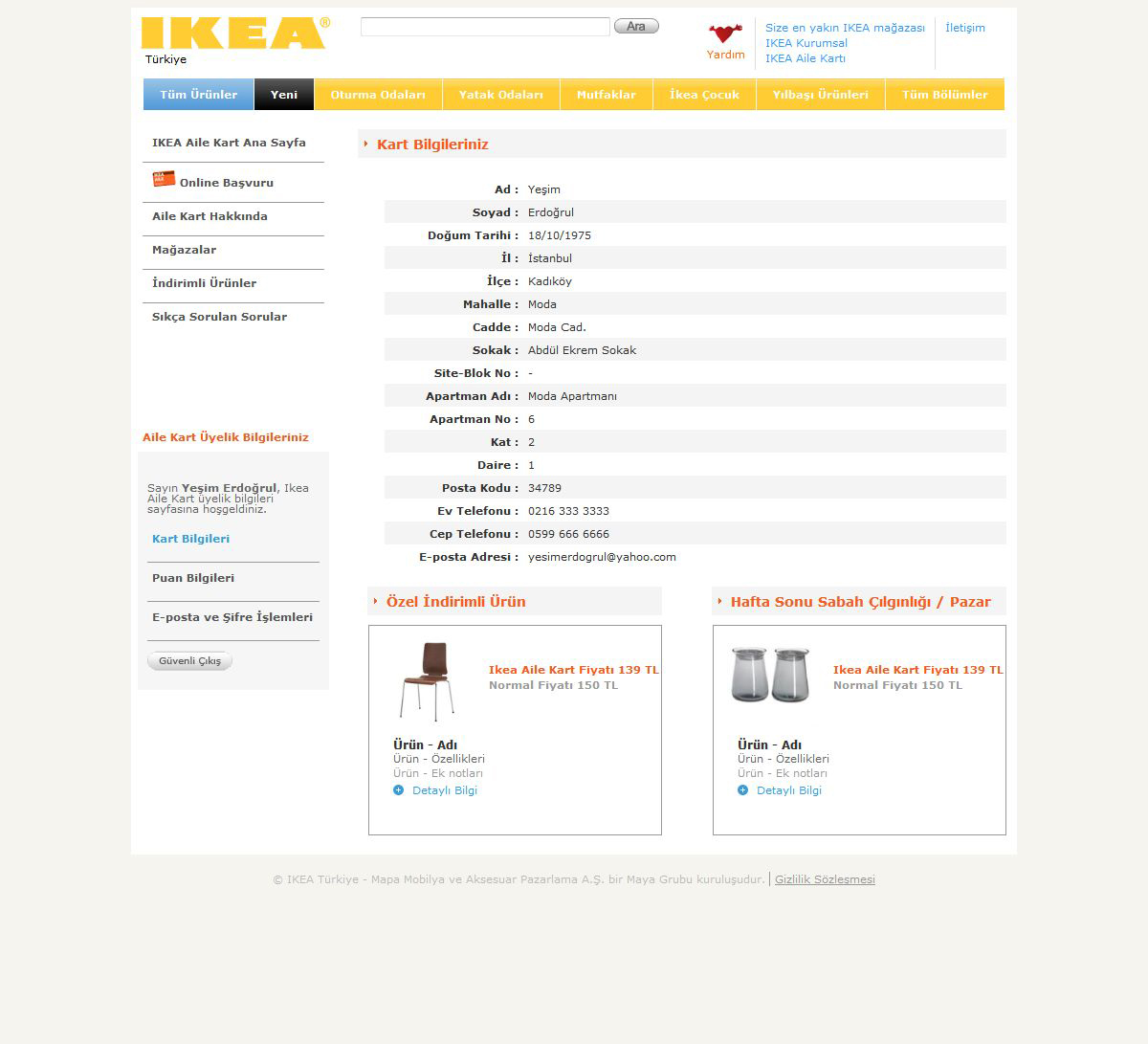1148x1044 pixels.
Task: Open the İletişim link
Action: (x=965, y=28)
